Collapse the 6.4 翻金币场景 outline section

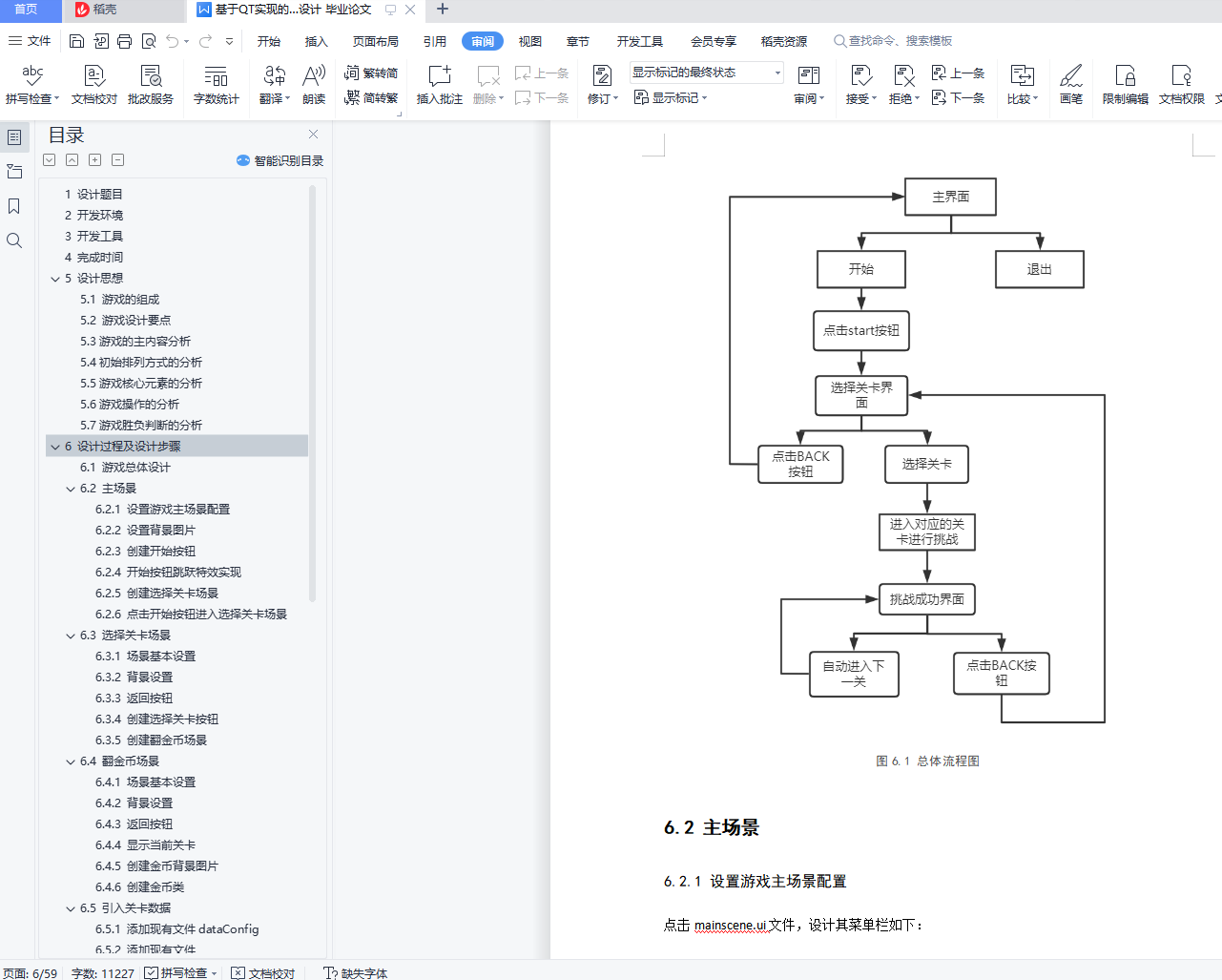[69, 761]
